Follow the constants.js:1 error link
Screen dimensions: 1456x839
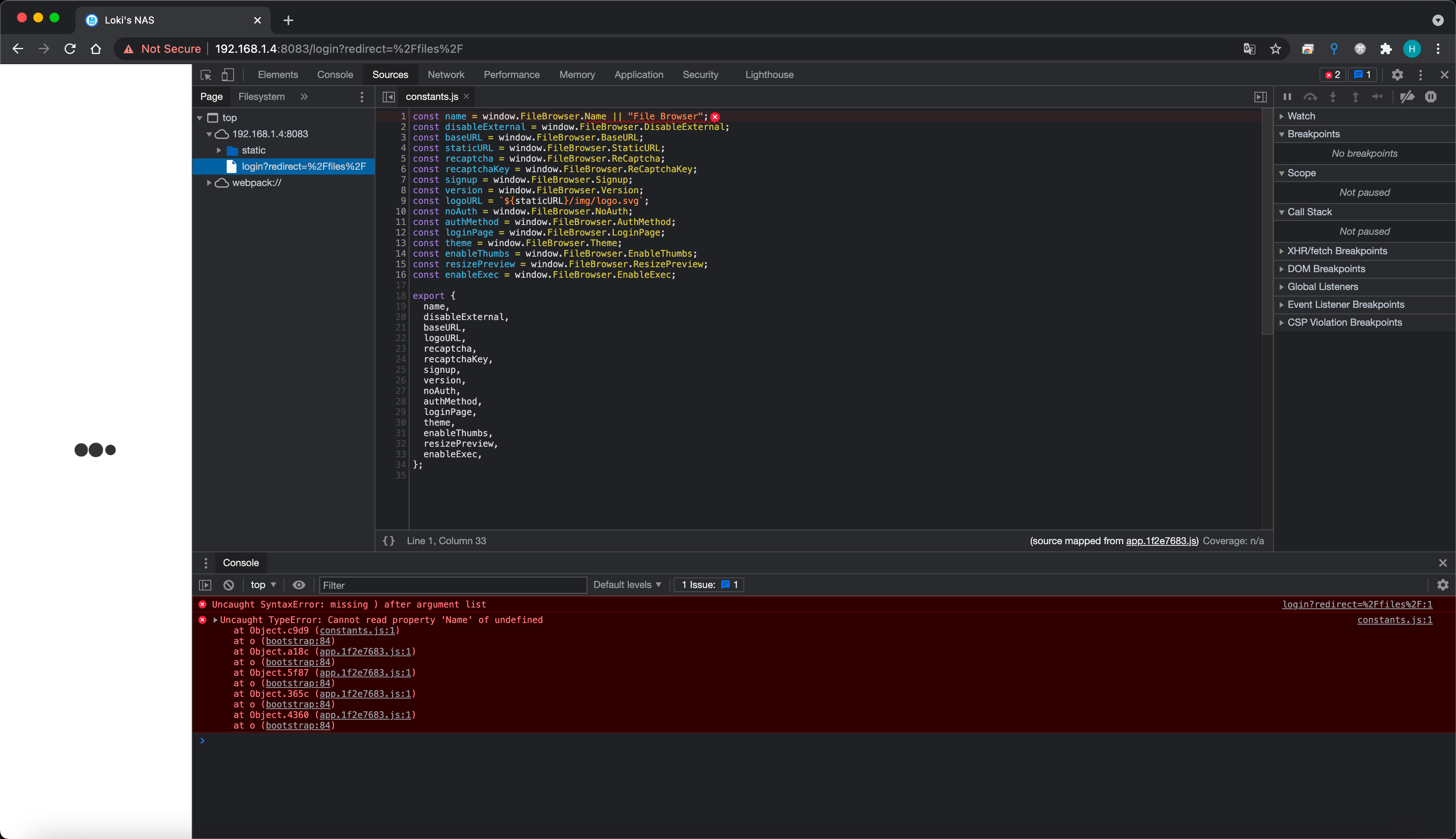click(x=1395, y=620)
